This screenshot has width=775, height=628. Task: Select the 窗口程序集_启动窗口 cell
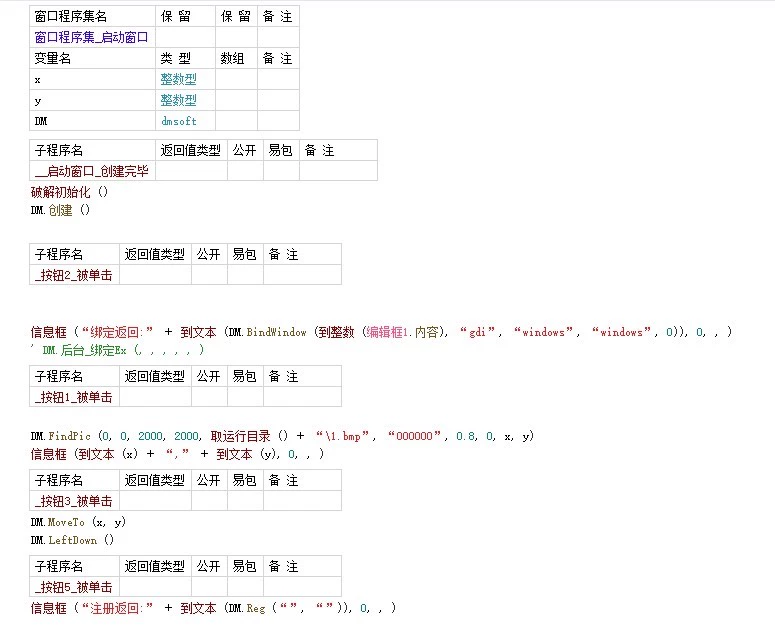tap(91, 38)
